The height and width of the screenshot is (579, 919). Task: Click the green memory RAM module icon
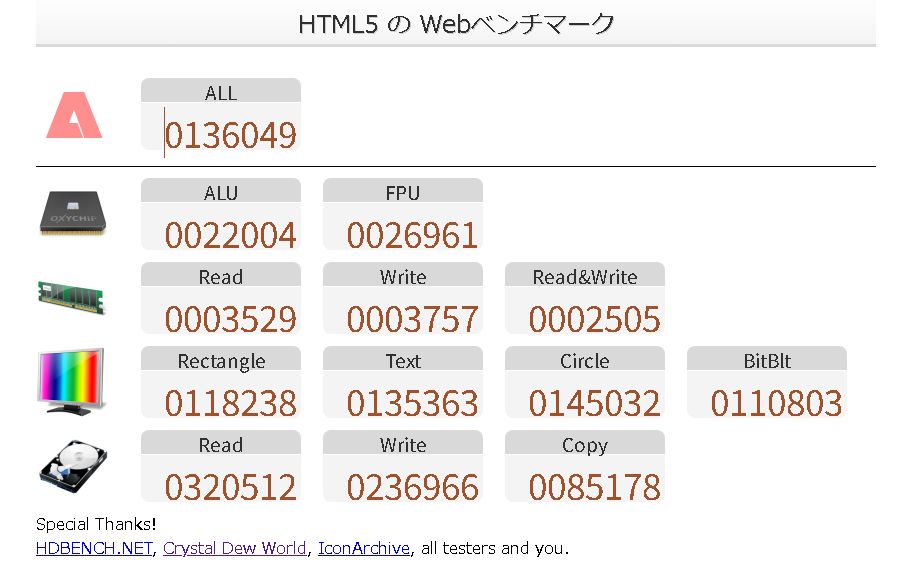[x=72, y=297]
